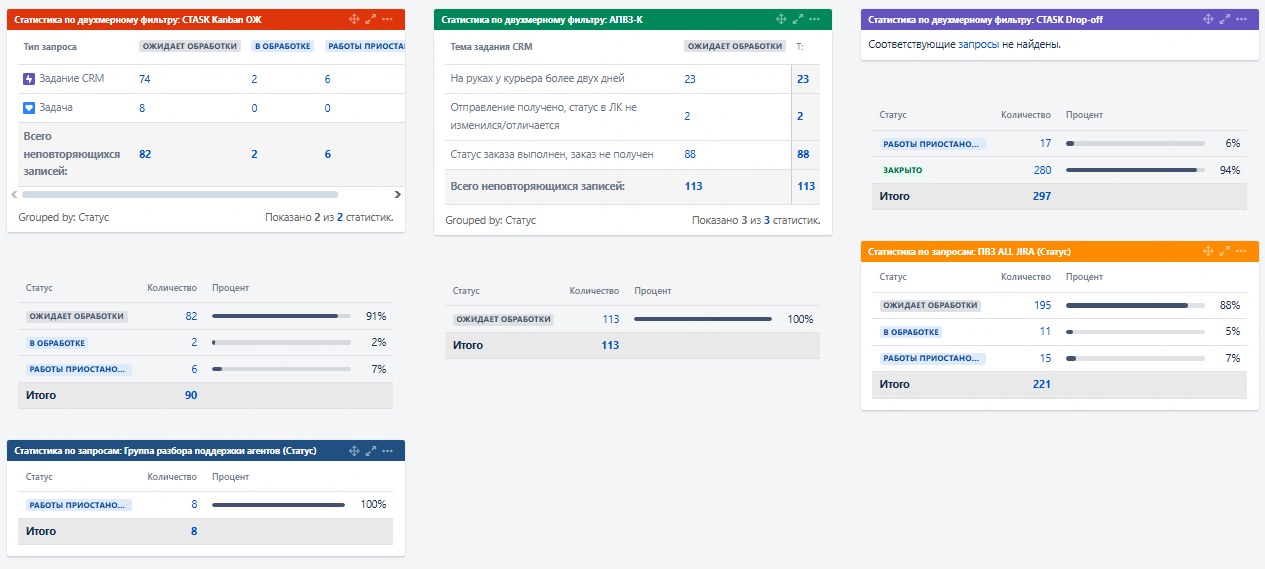Image resolution: width=1265 pixels, height=569 pixels.
Task: Maximize the ПВЗ ALL JIRA gadget
Action: pyautogui.click(x=1225, y=252)
